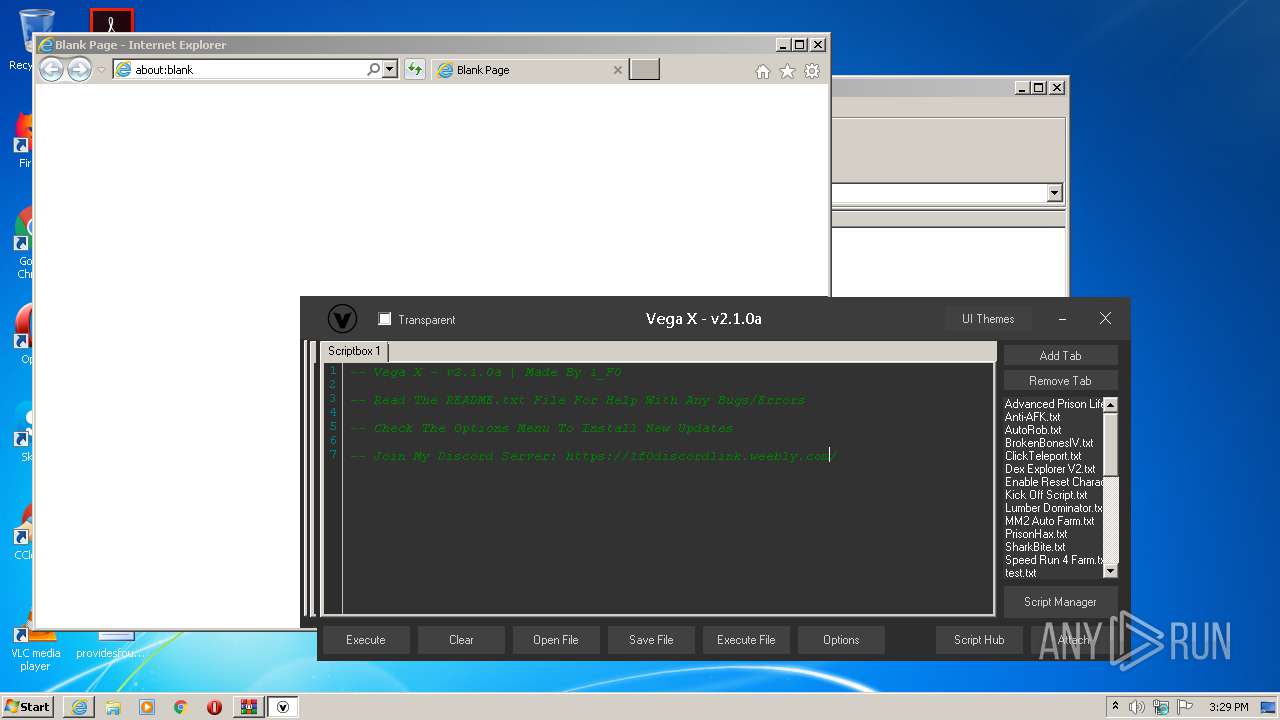Viewport: 1280px width, 720px height.
Task: Open the UI Themes menu
Action: point(988,319)
